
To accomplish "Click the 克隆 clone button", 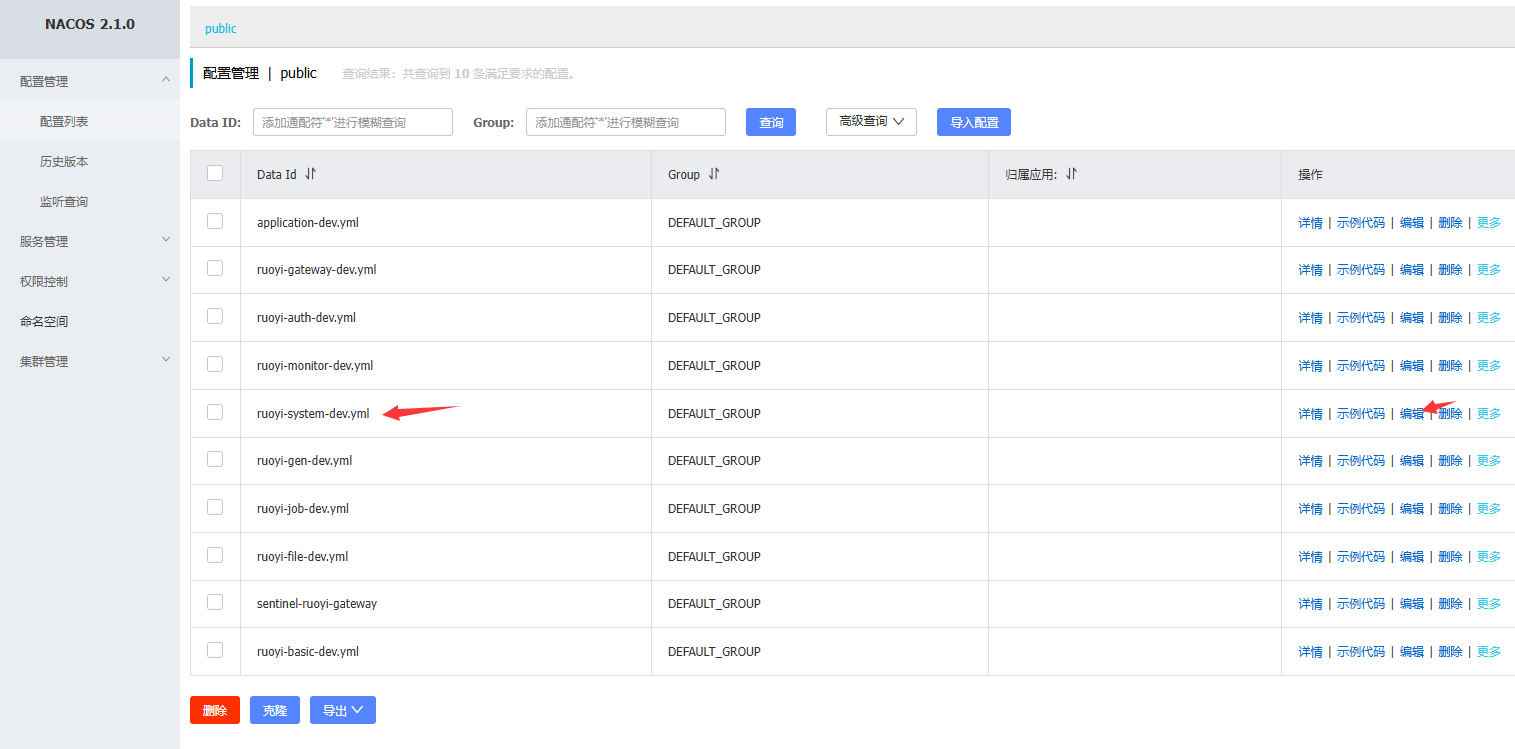I will click(275, 710).
